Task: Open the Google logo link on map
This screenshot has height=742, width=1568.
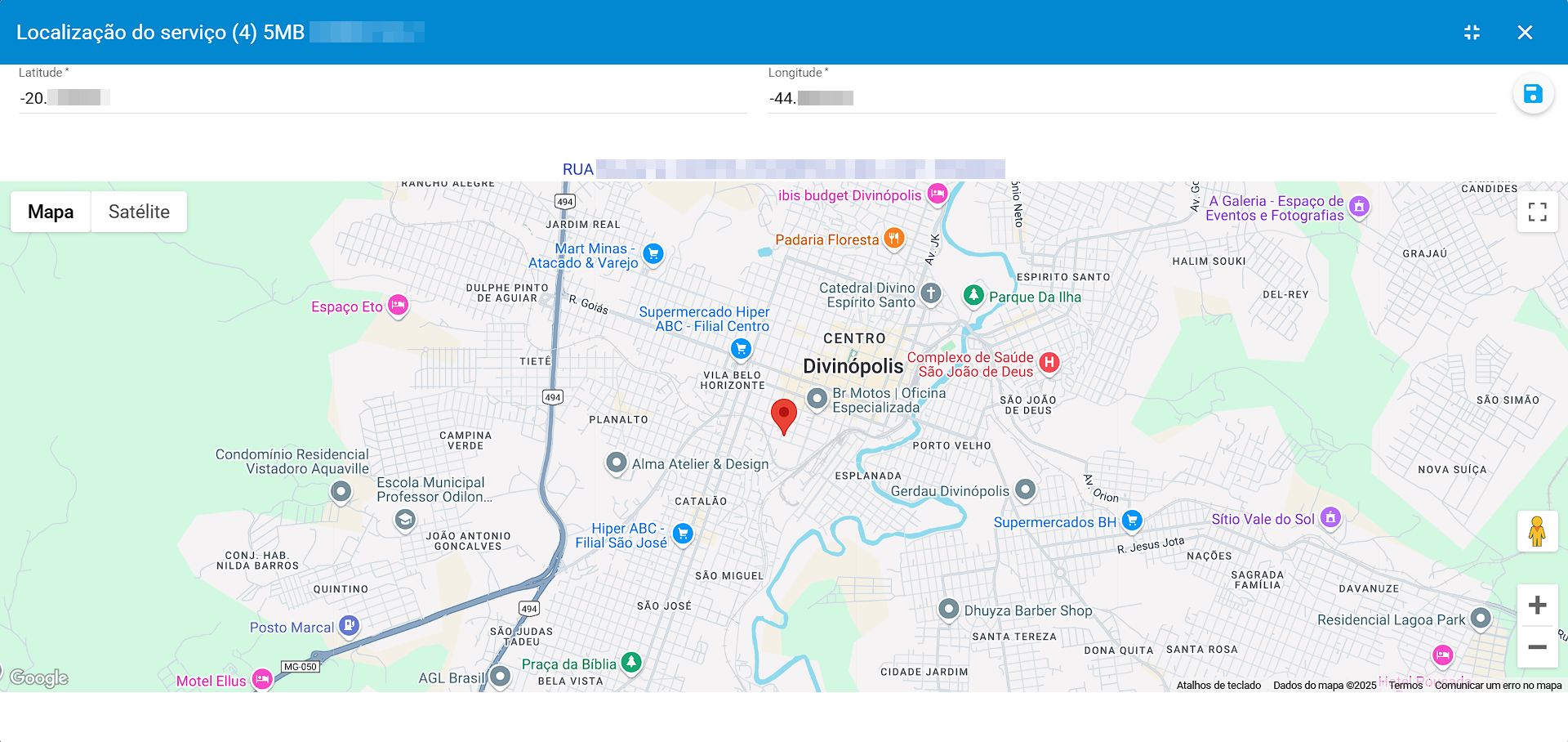Action: point(39,677)
